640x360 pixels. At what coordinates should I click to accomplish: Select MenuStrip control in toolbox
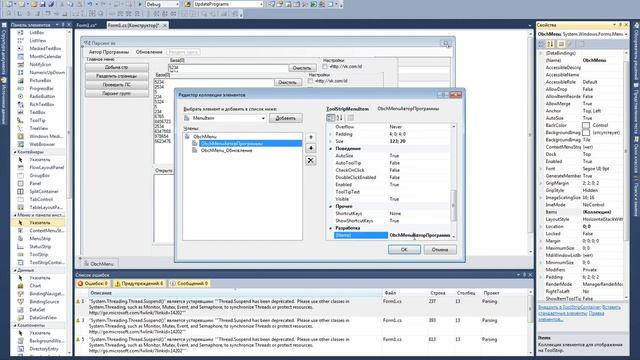click(40, 238)
